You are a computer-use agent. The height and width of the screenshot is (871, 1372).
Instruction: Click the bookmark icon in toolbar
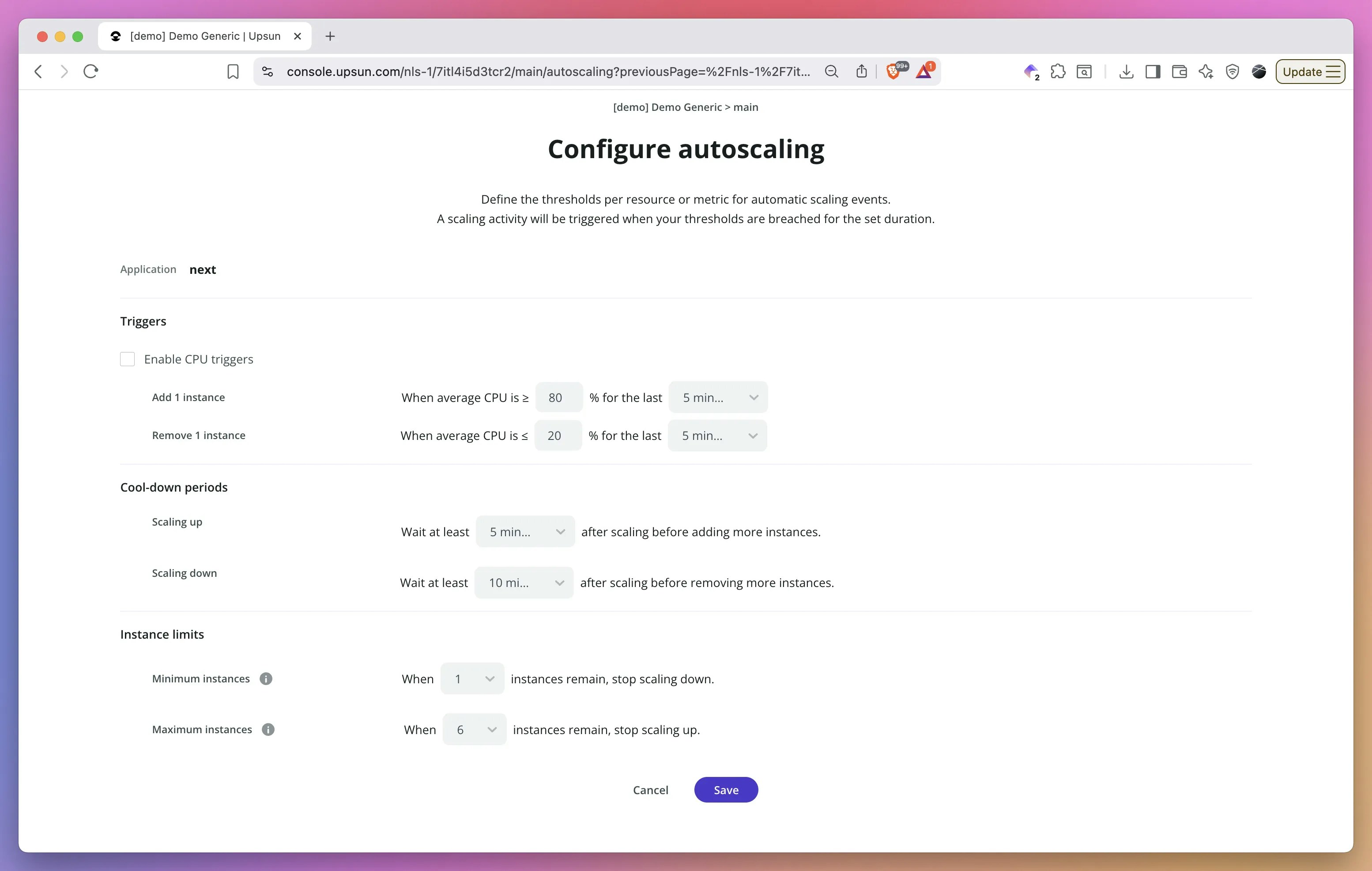[233, 71]
